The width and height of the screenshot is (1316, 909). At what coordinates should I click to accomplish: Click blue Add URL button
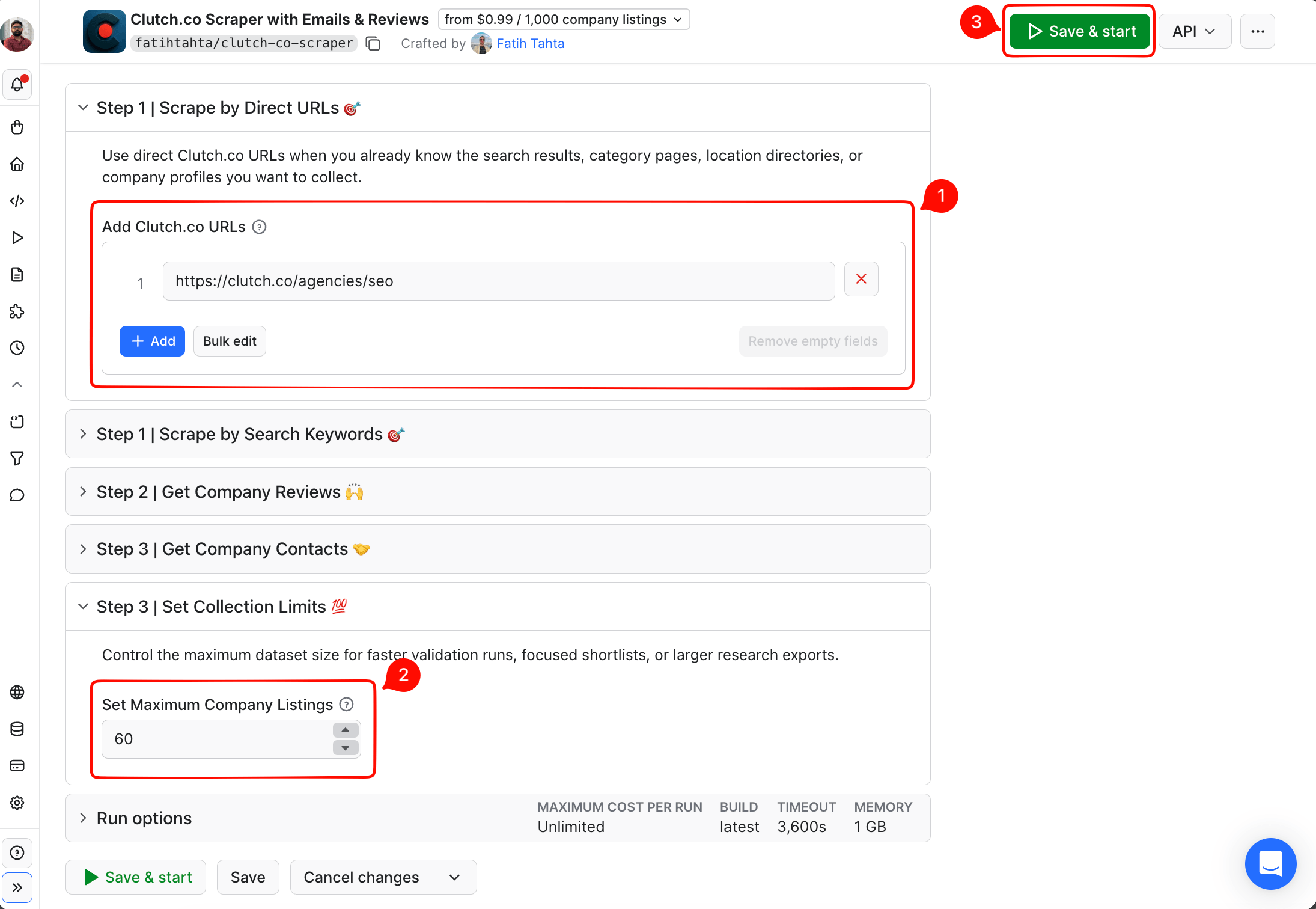point(152,341)
